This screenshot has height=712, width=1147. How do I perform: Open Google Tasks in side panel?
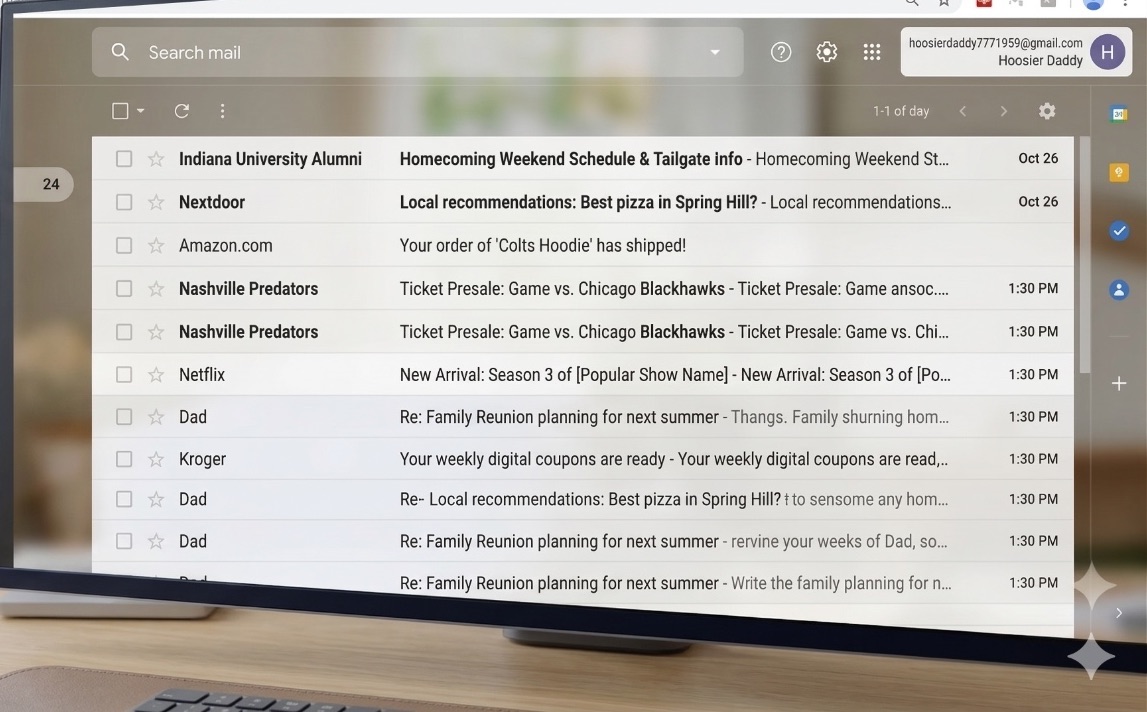pos(1119,231)
